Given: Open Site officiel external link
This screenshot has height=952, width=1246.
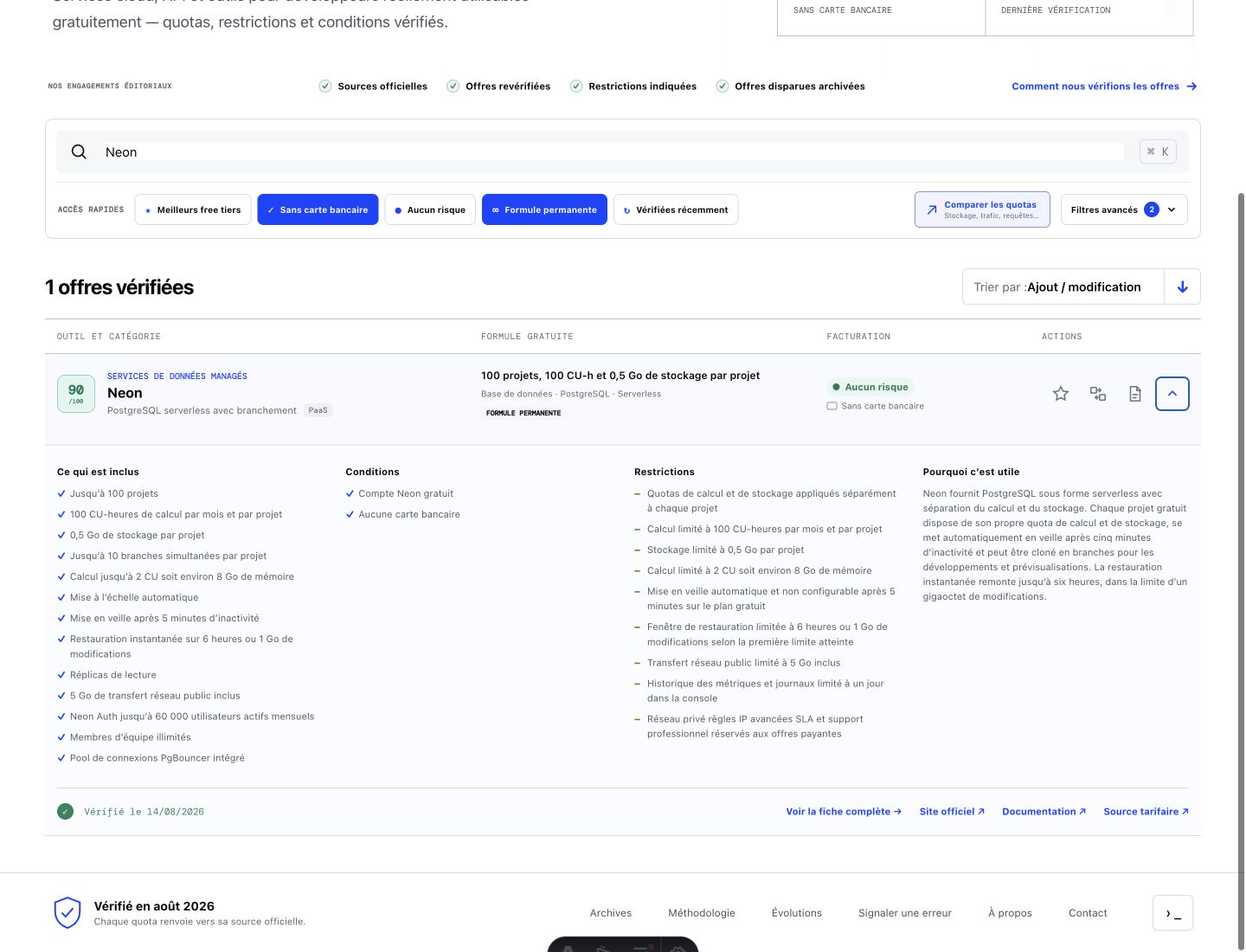Looking at the screenshot, I should [x=952, y=812].
